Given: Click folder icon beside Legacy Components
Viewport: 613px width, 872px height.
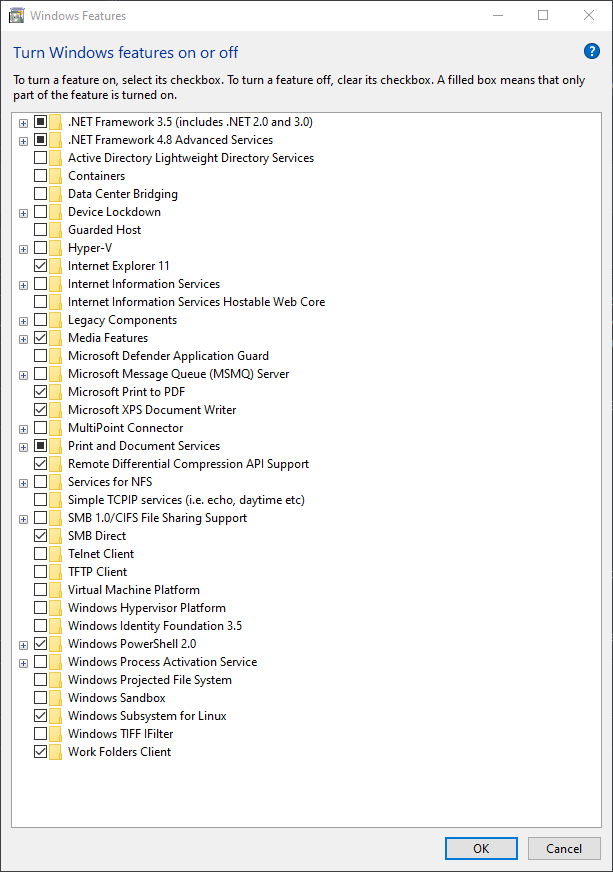Looking at the screenshot, I should tap(55, 320).
